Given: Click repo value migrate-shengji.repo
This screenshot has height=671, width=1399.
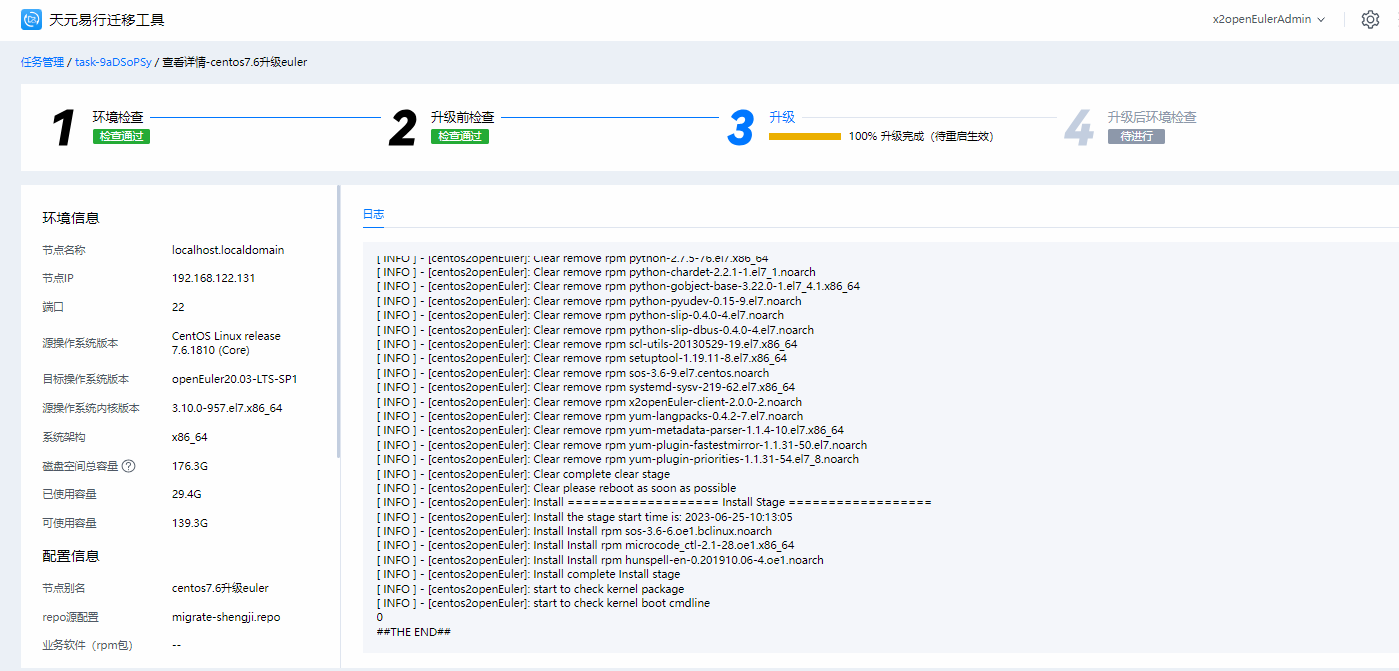Looking at the screenshot, I should tap(226, 618).
